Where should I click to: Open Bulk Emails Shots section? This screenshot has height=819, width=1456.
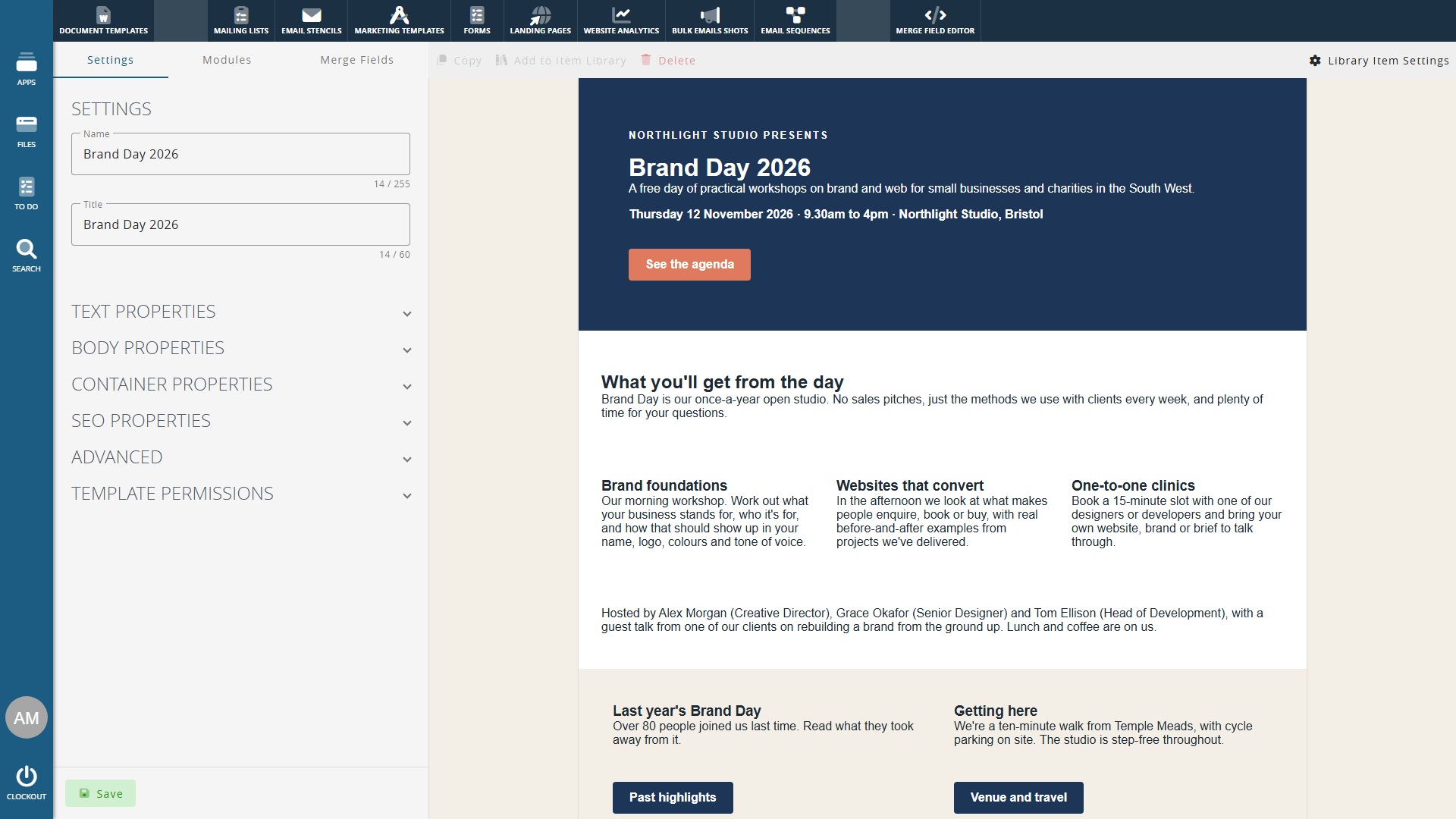[x=710, y=20]
